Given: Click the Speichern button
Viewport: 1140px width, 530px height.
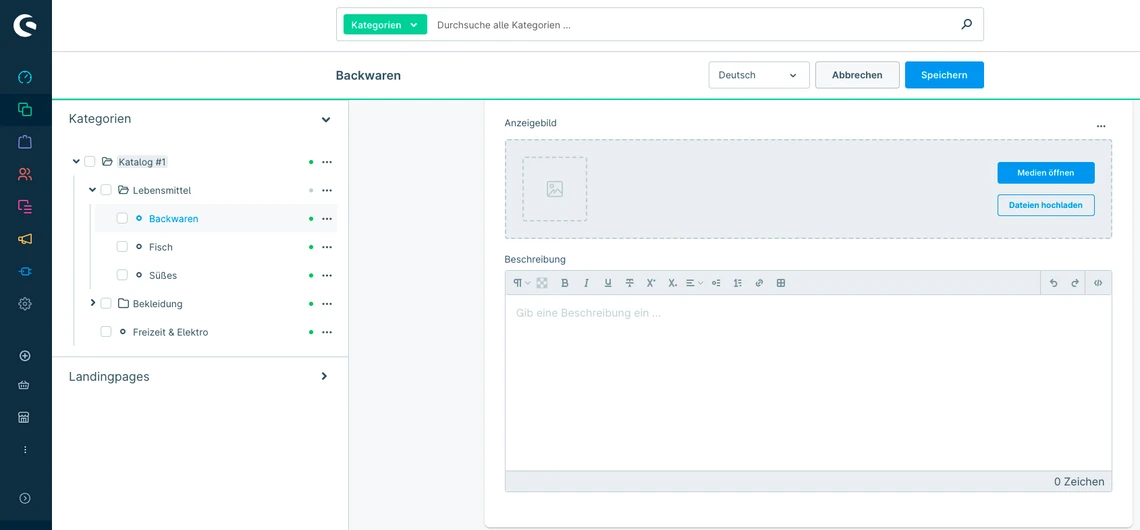Looking at the screenshot, I should [943, 75].
